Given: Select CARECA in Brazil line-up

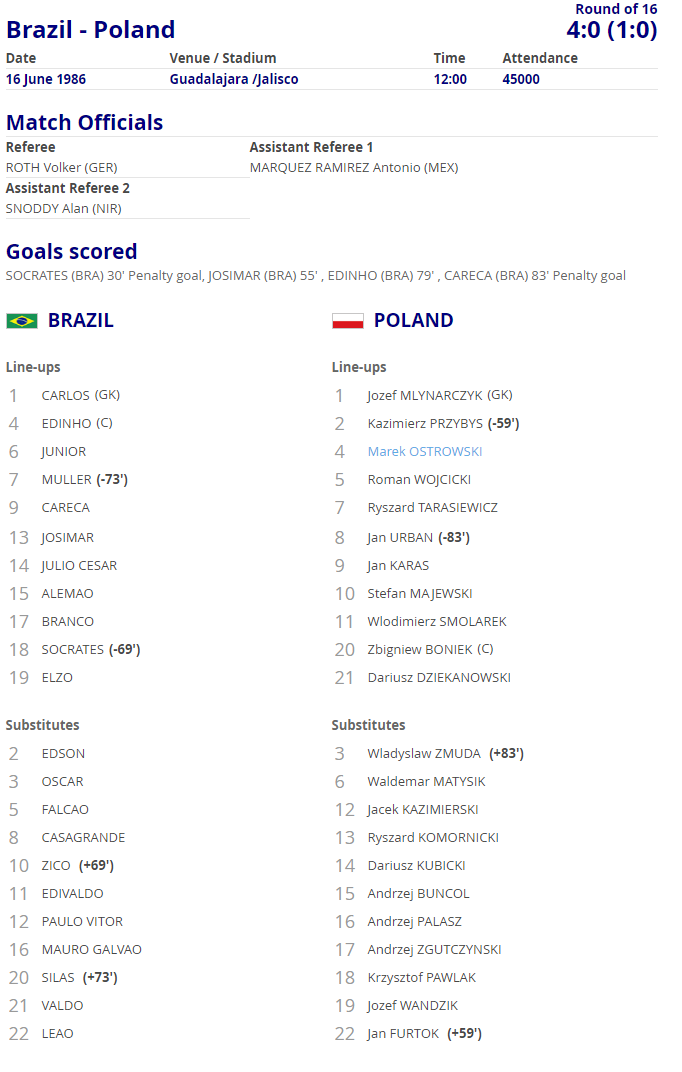Looking at the screenshot, I should coord(66,507).
